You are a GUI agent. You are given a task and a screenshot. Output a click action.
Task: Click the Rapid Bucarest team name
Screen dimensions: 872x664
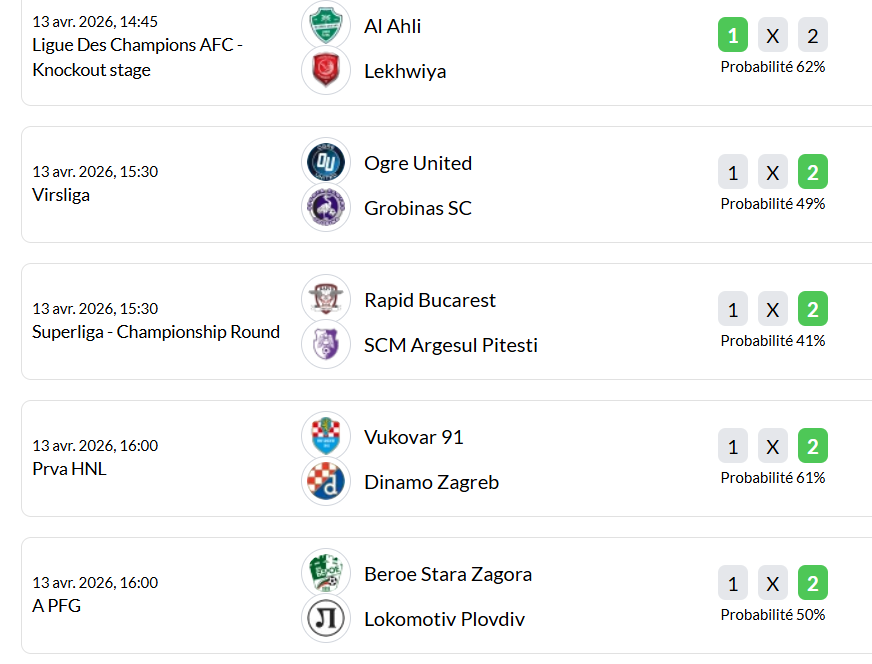[x=430, y=300]
